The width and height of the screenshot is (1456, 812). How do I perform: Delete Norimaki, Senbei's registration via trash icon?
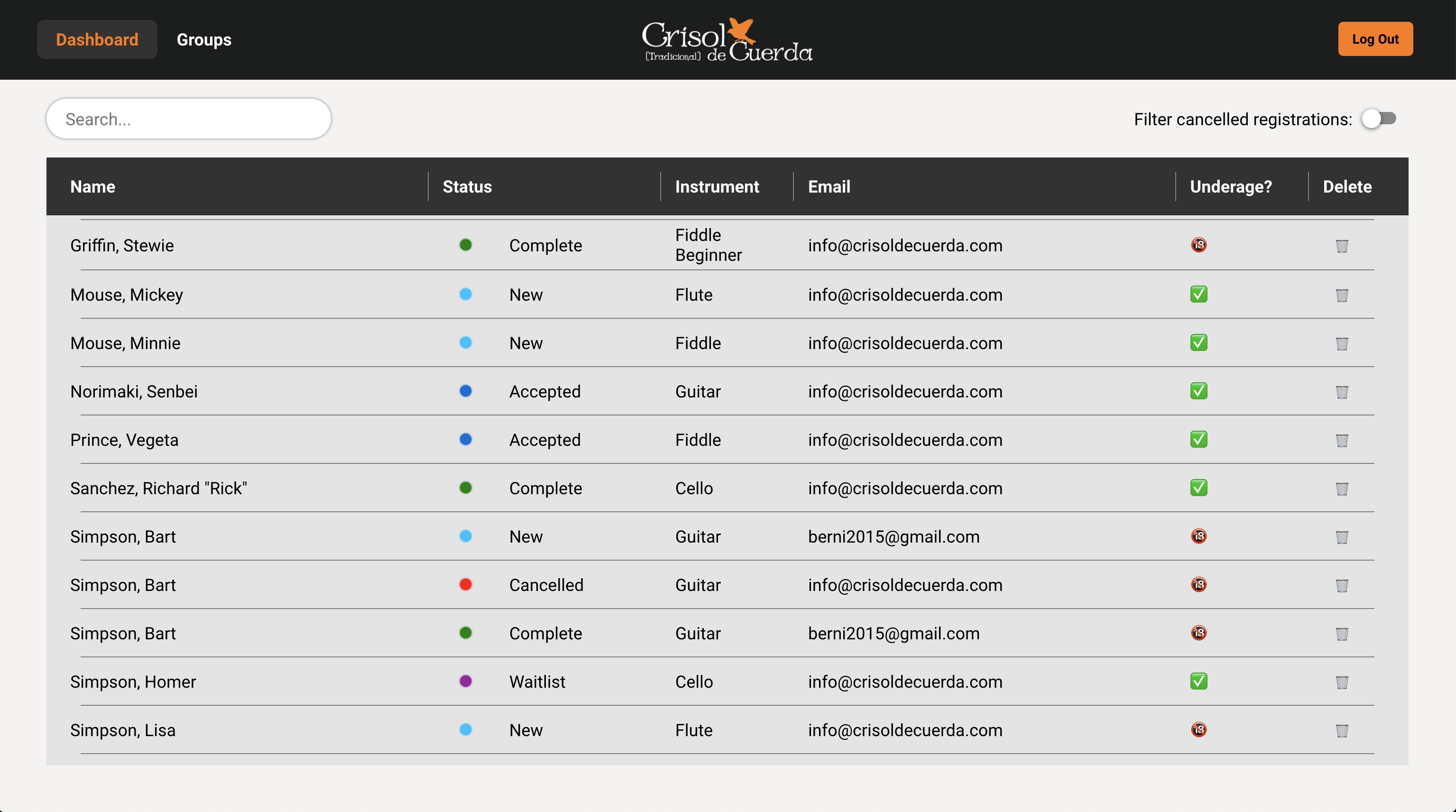pyautogui.click(x=1342, y=392)
